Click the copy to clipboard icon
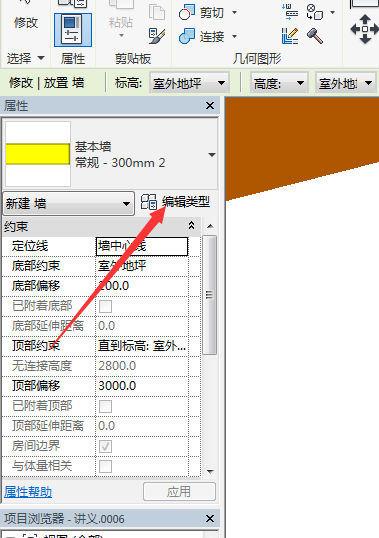The image size is (379, 538). (x=157, y=11)
